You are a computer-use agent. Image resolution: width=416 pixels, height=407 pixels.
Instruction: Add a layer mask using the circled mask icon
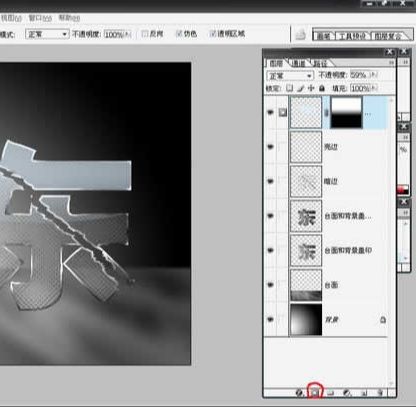(315, 393)
